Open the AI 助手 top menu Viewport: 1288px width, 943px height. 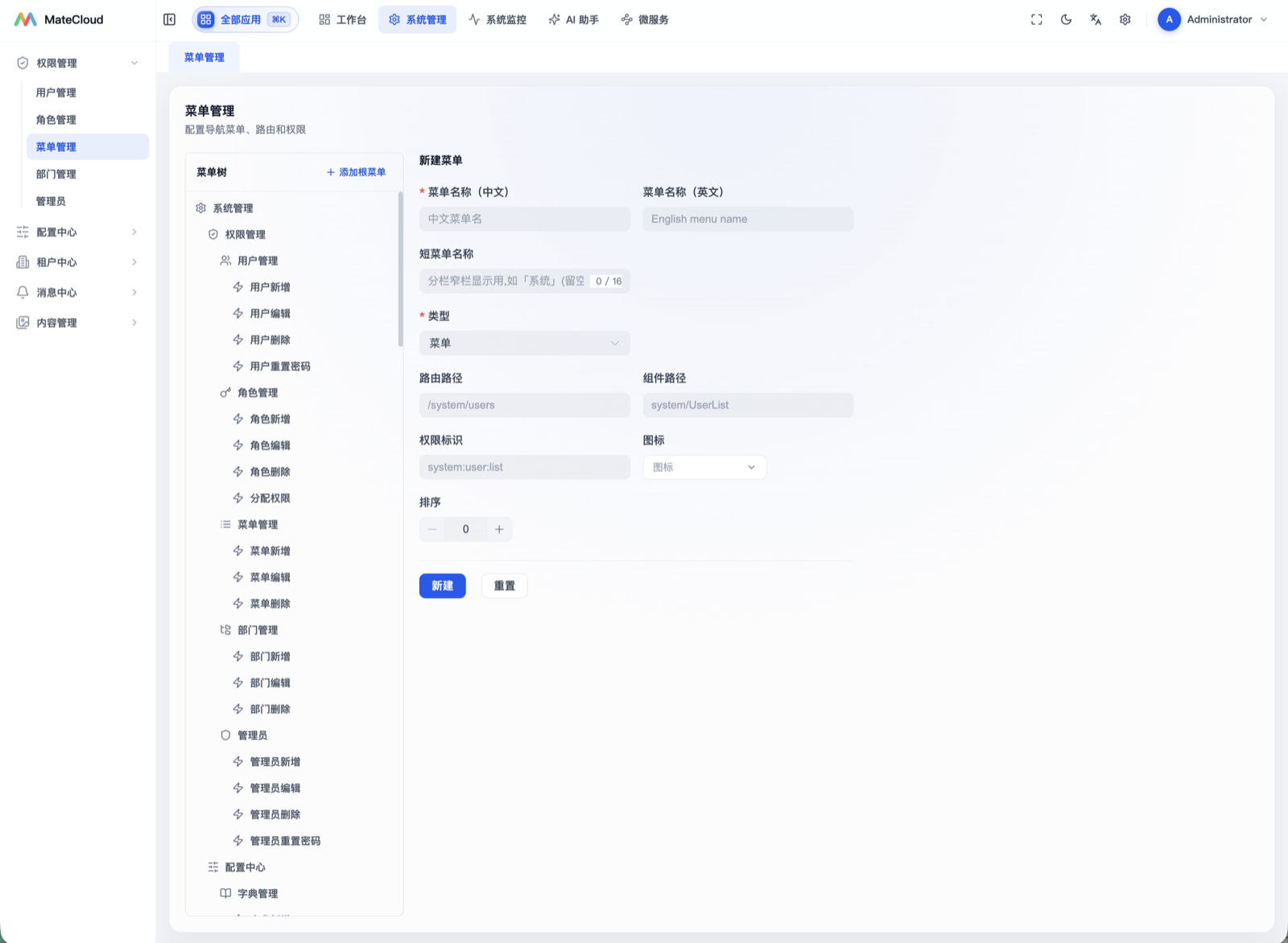pyautogui.click(x=574, y=19)
